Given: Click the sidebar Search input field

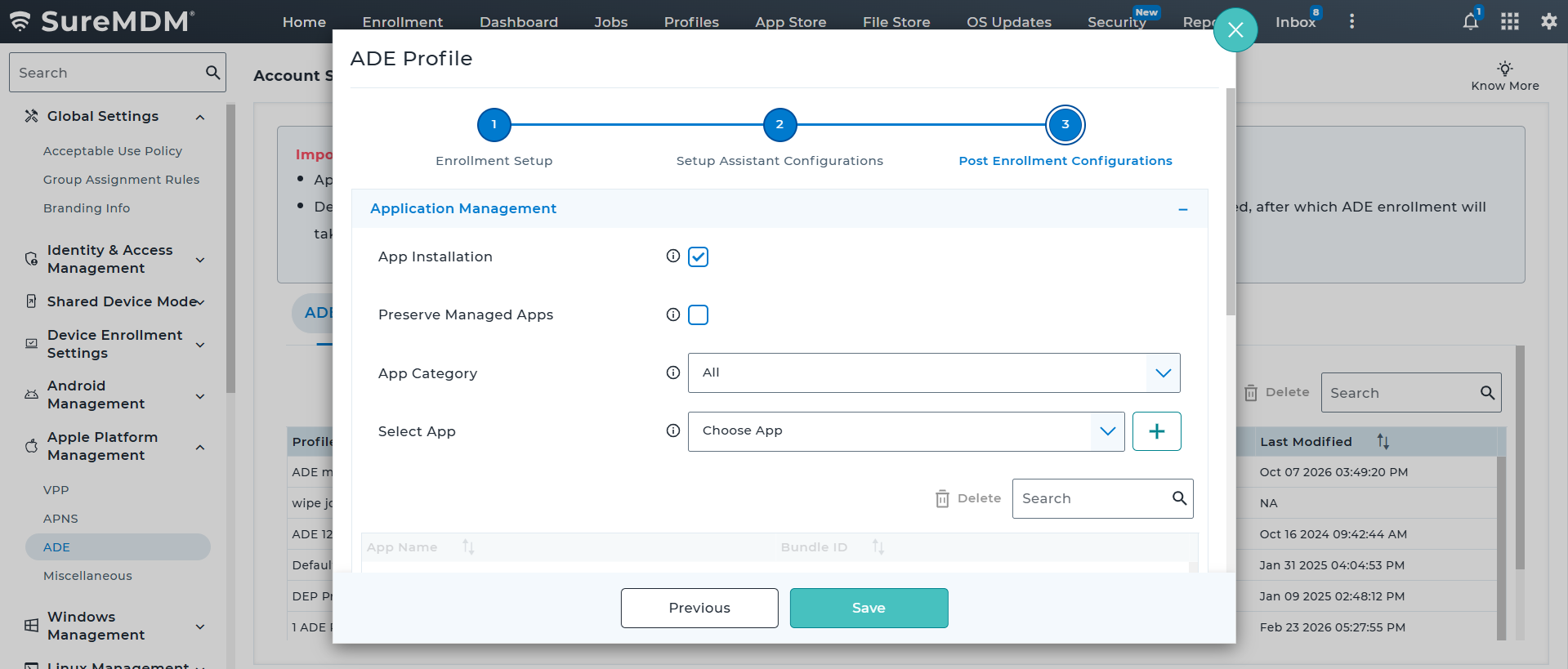Looking at the screenshot, I should [117, 73].
